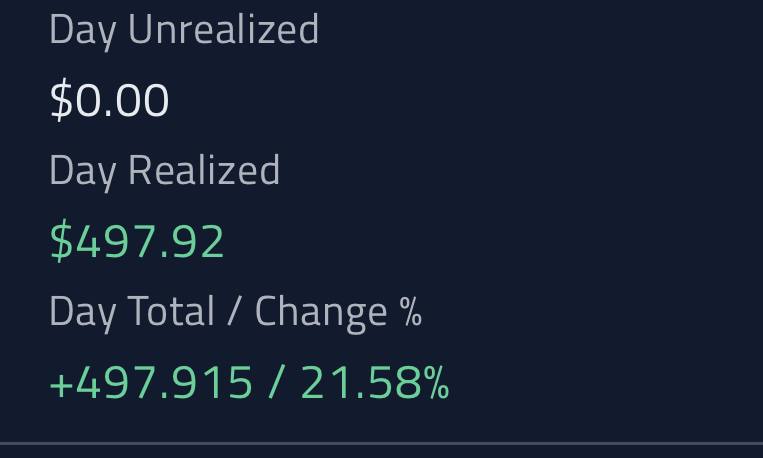The width and height of the screenshot is (763, 458).
Task: Tap the word Realized in Day Realized
Action: [x=204, y=171]
